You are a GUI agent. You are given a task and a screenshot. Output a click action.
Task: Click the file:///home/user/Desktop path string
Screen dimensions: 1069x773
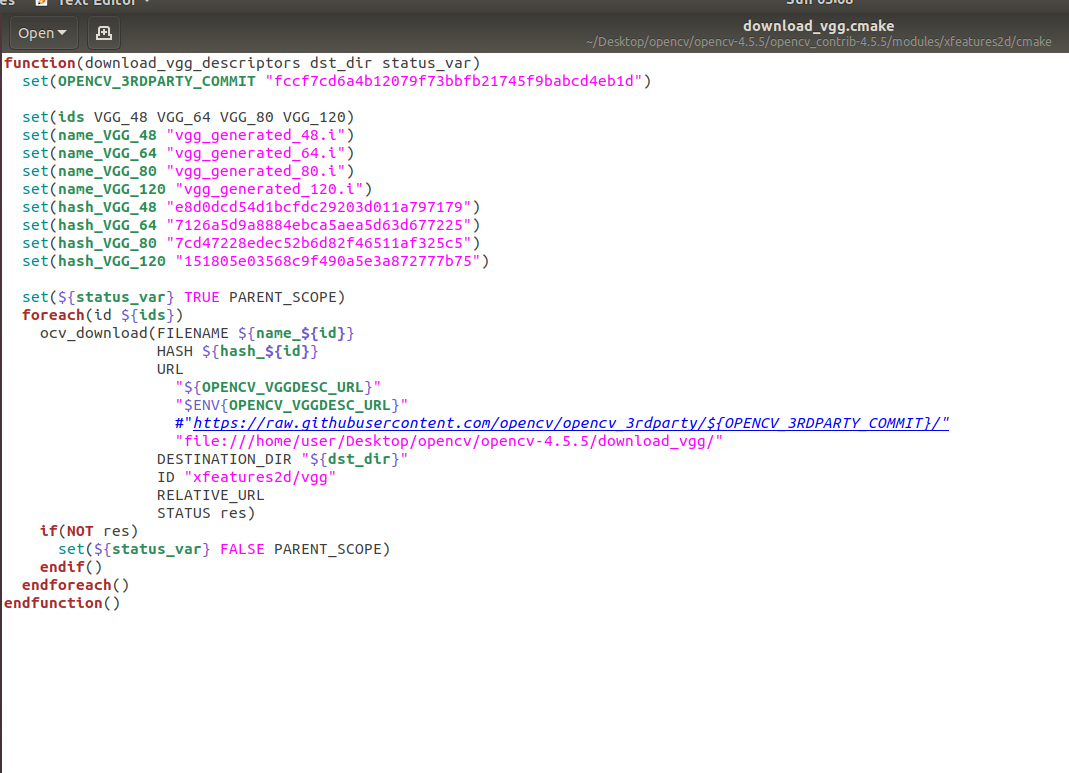coord(449,441)
